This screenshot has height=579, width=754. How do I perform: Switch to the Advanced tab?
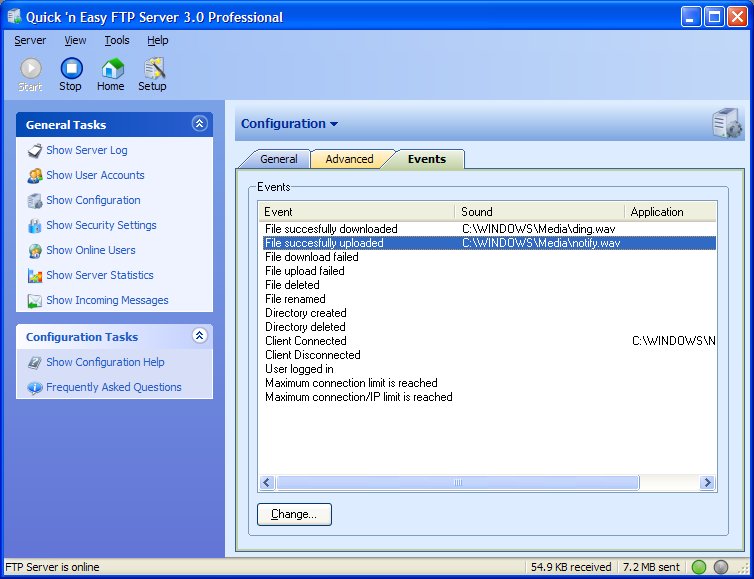click(x=349, y=159)
